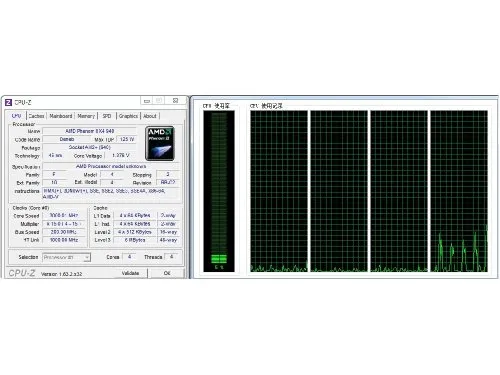Click the CPU-Z app icon in title bar
Screen dimensions: 500x375
[x=9, y=102]
